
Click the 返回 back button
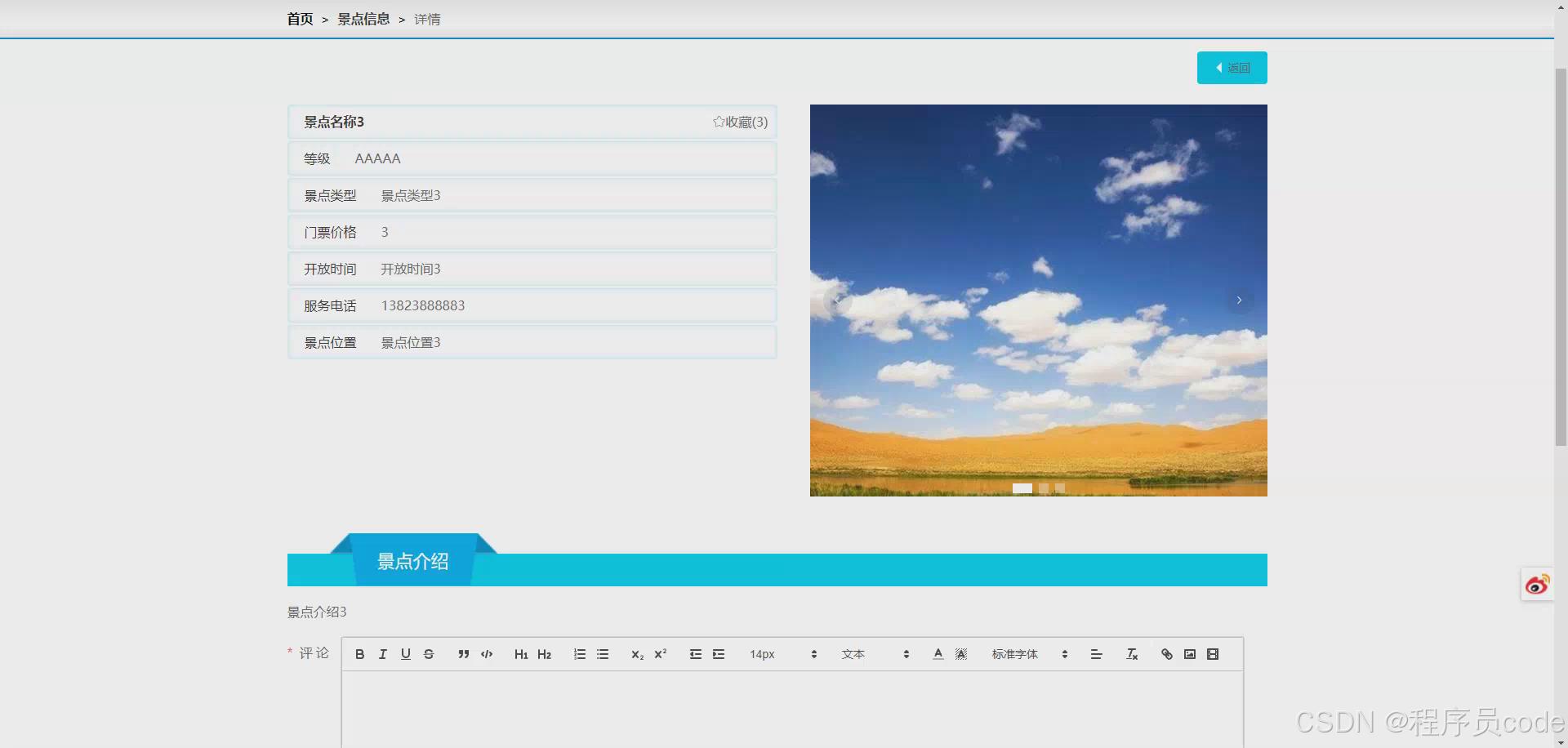pyautogui.click(x=1232, y=68)
